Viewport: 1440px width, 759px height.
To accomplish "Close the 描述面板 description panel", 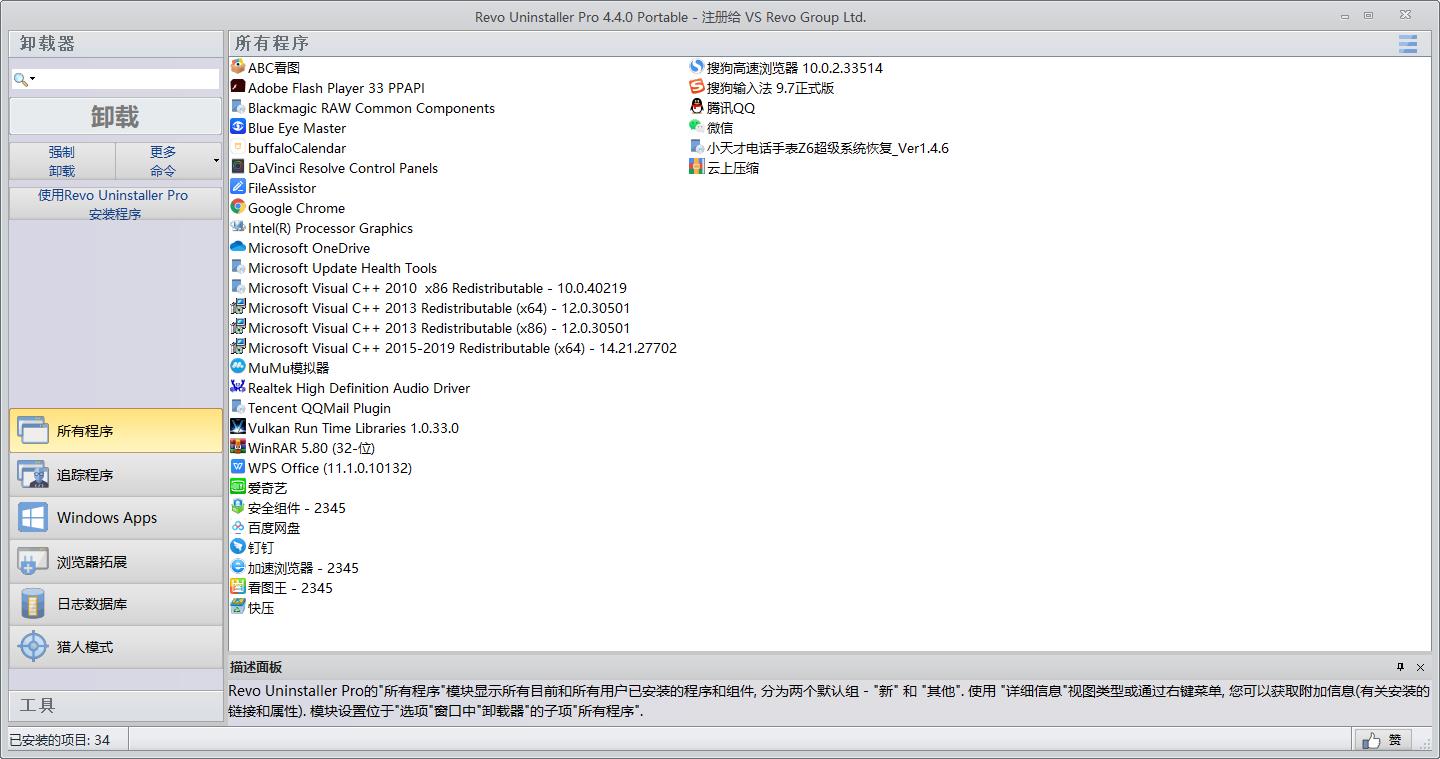I will 1420,667.
